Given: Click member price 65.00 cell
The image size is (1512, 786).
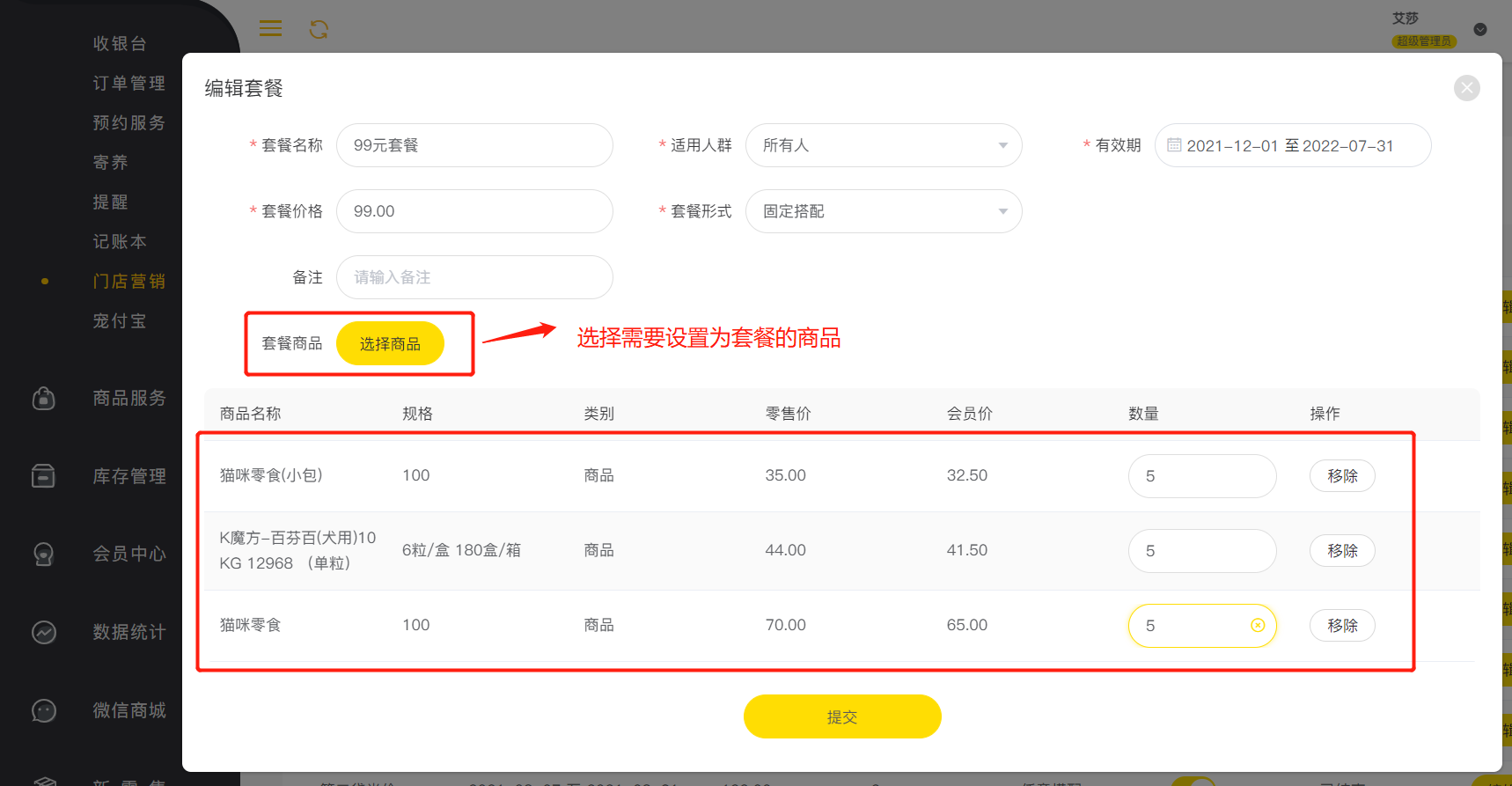Looking at the screenshot, I should pos(967,625).
